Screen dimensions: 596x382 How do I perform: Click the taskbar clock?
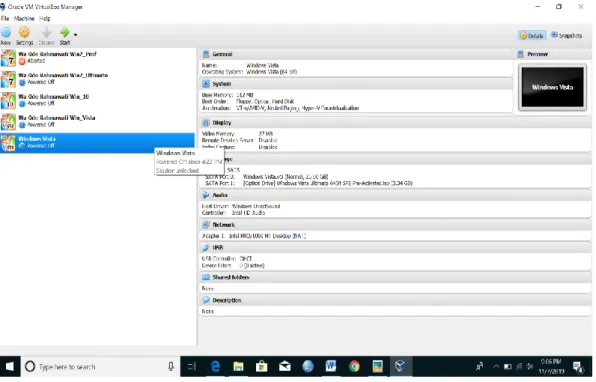click(x=551, y=366)
